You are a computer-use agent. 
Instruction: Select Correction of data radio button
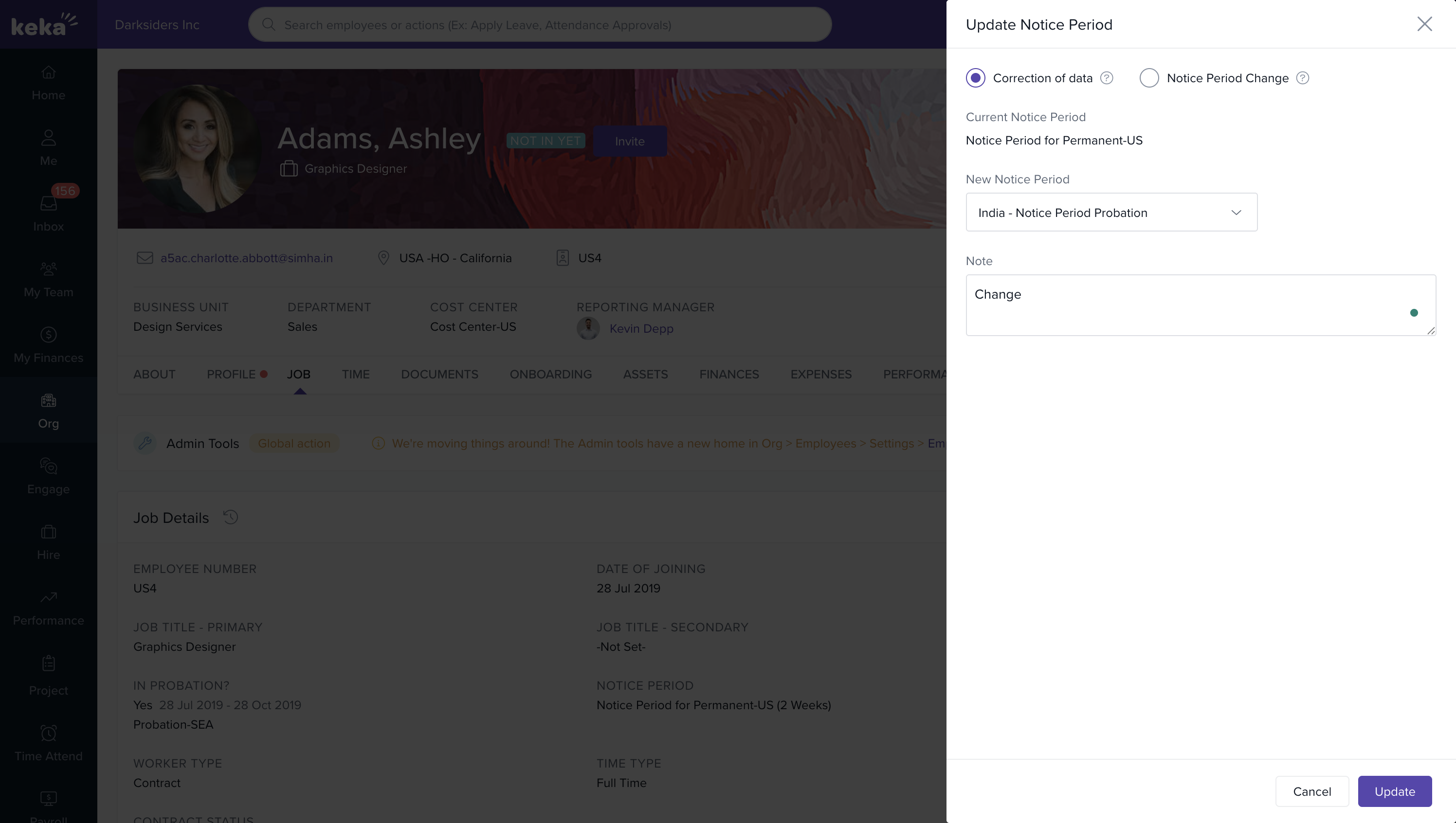point(975,78)
